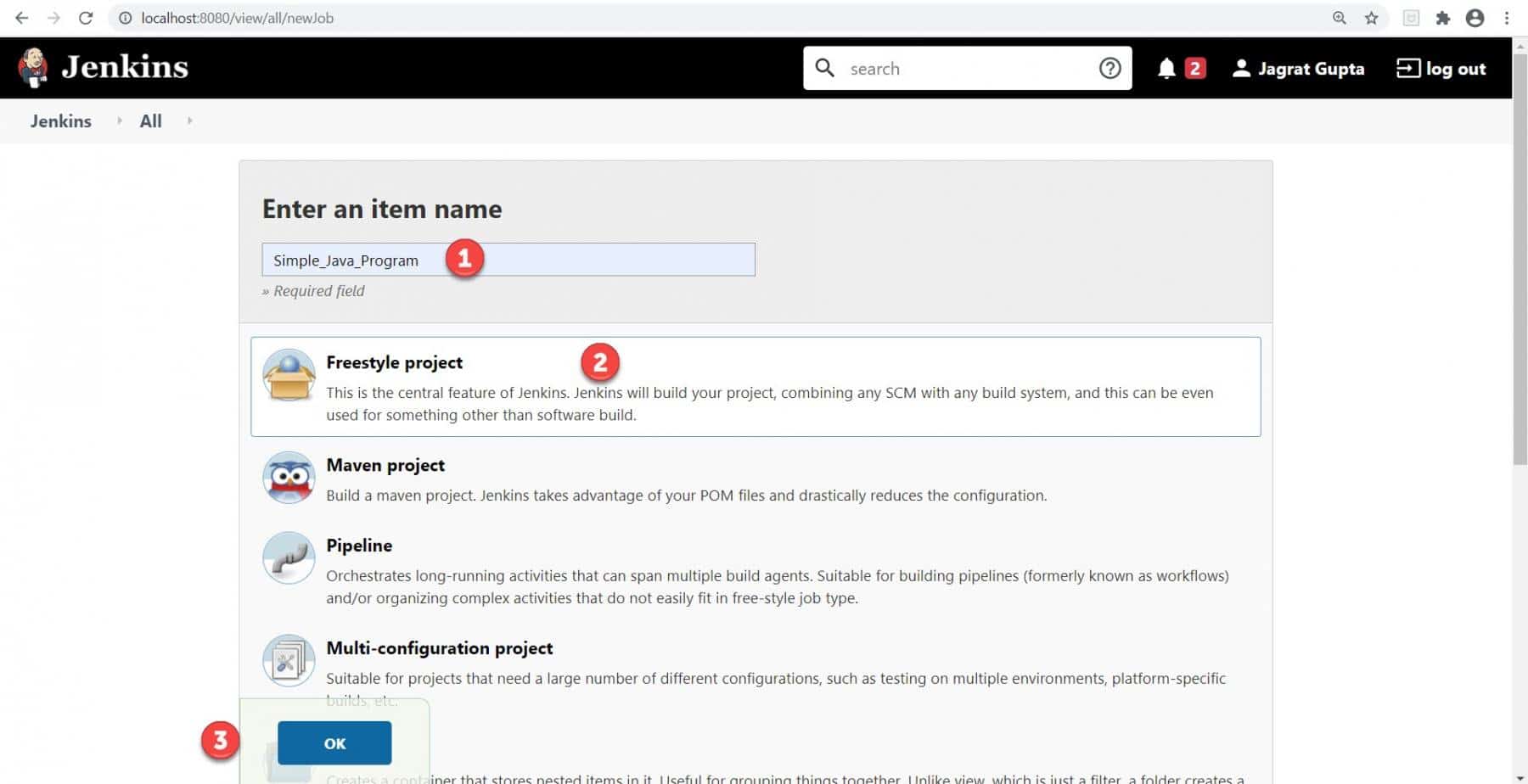The height and width of the screenshot is (784, 1528).
Task: Click the log out door icon
Action: [x=1409, y=68]
